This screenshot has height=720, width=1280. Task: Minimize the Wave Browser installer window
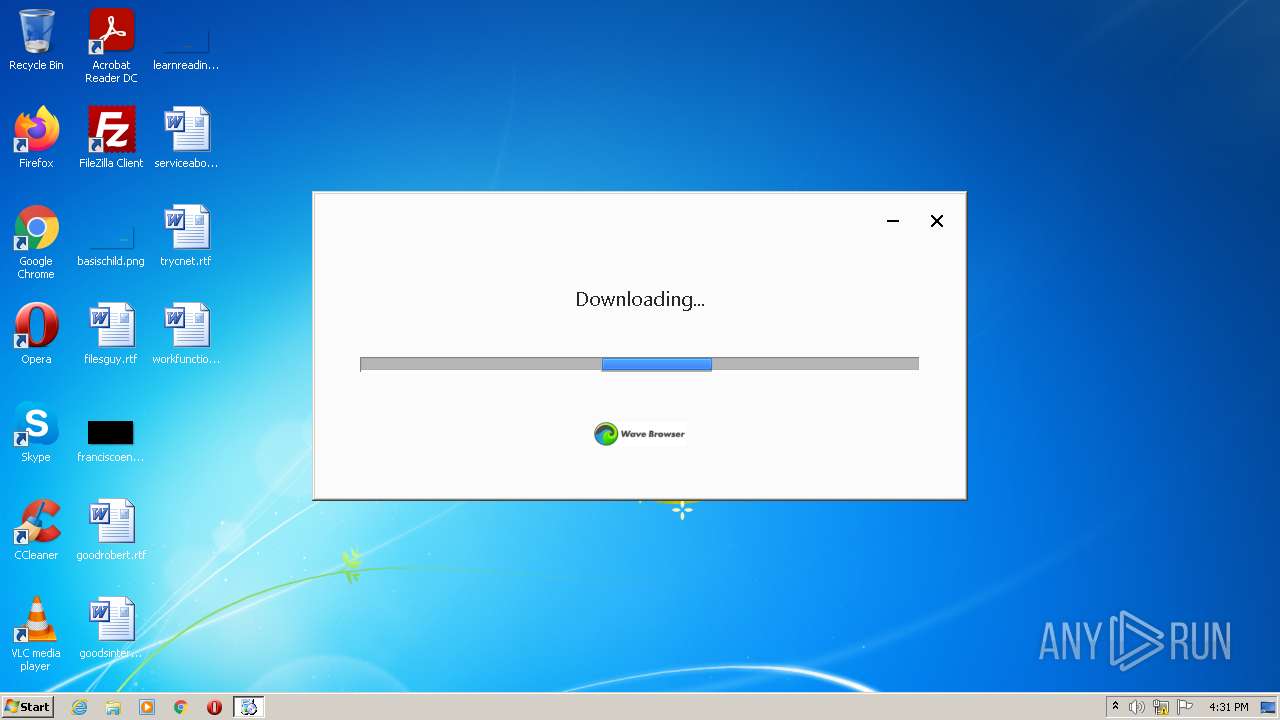tap(893, 221)
